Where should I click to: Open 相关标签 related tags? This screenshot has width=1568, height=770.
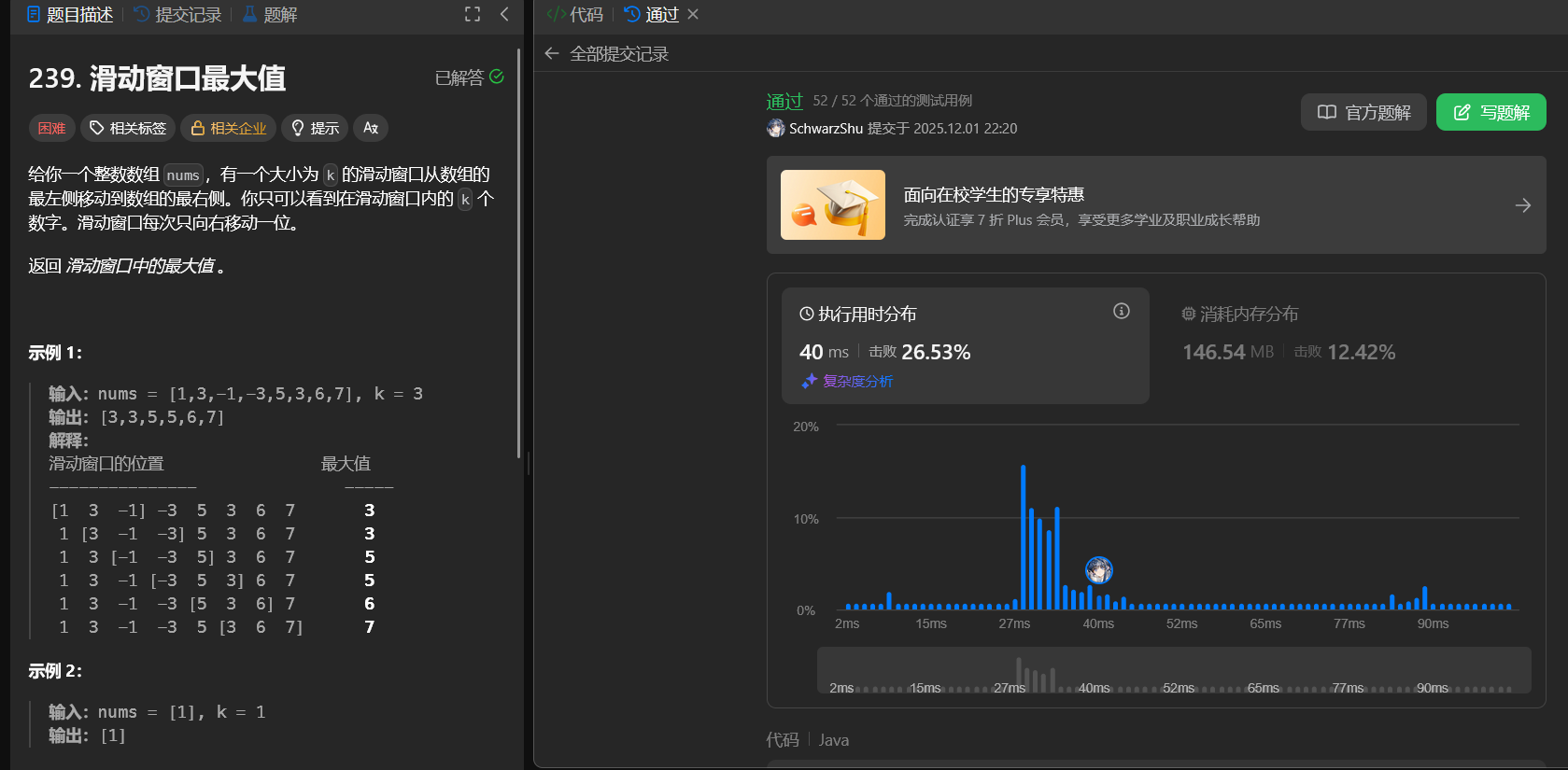point(128,128)
